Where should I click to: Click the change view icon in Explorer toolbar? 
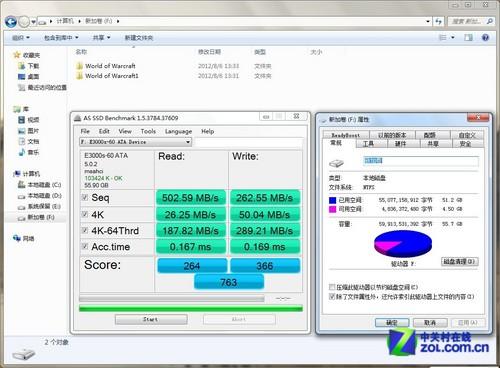click(443, 37)
